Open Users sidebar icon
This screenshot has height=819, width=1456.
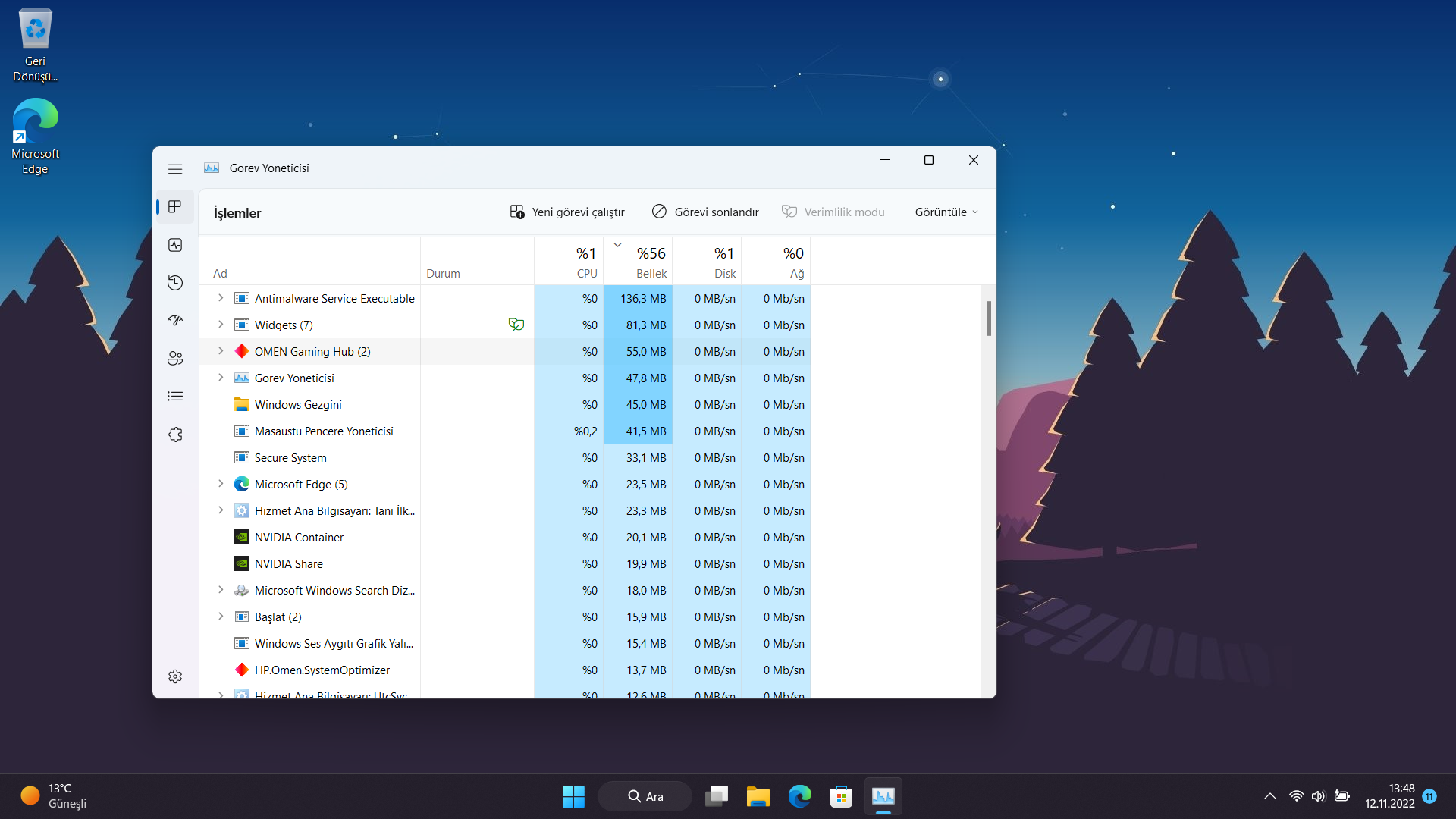point(175,358)
